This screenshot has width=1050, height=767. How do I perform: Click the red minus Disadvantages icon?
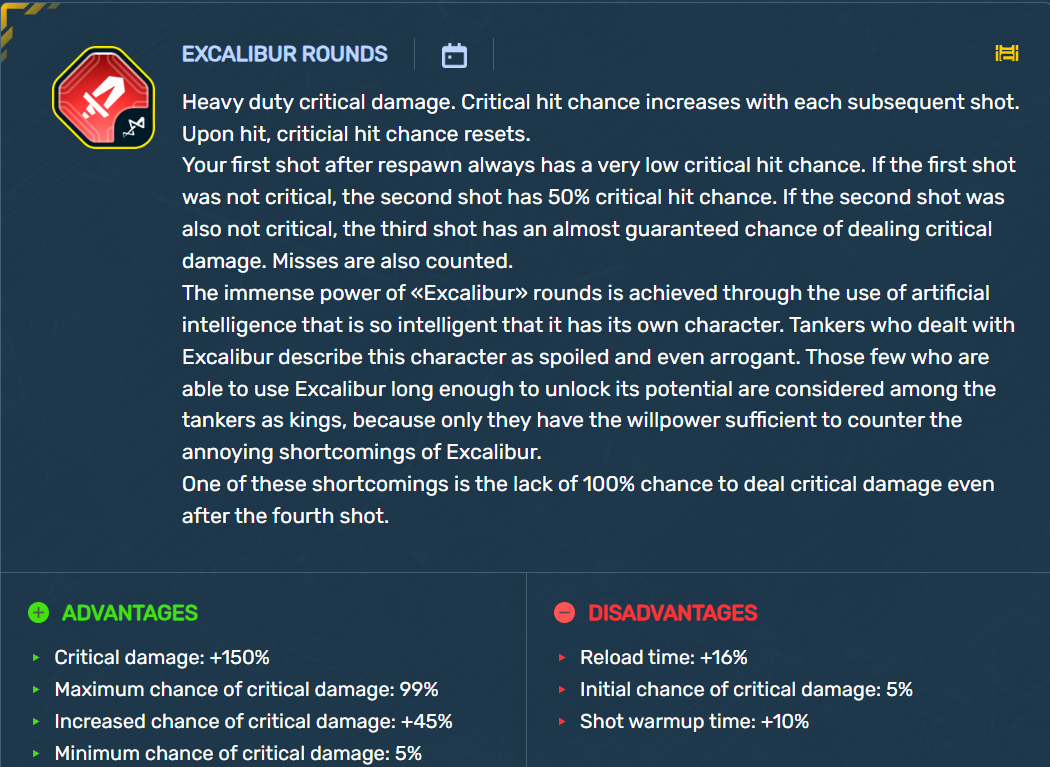pos(565,612)
